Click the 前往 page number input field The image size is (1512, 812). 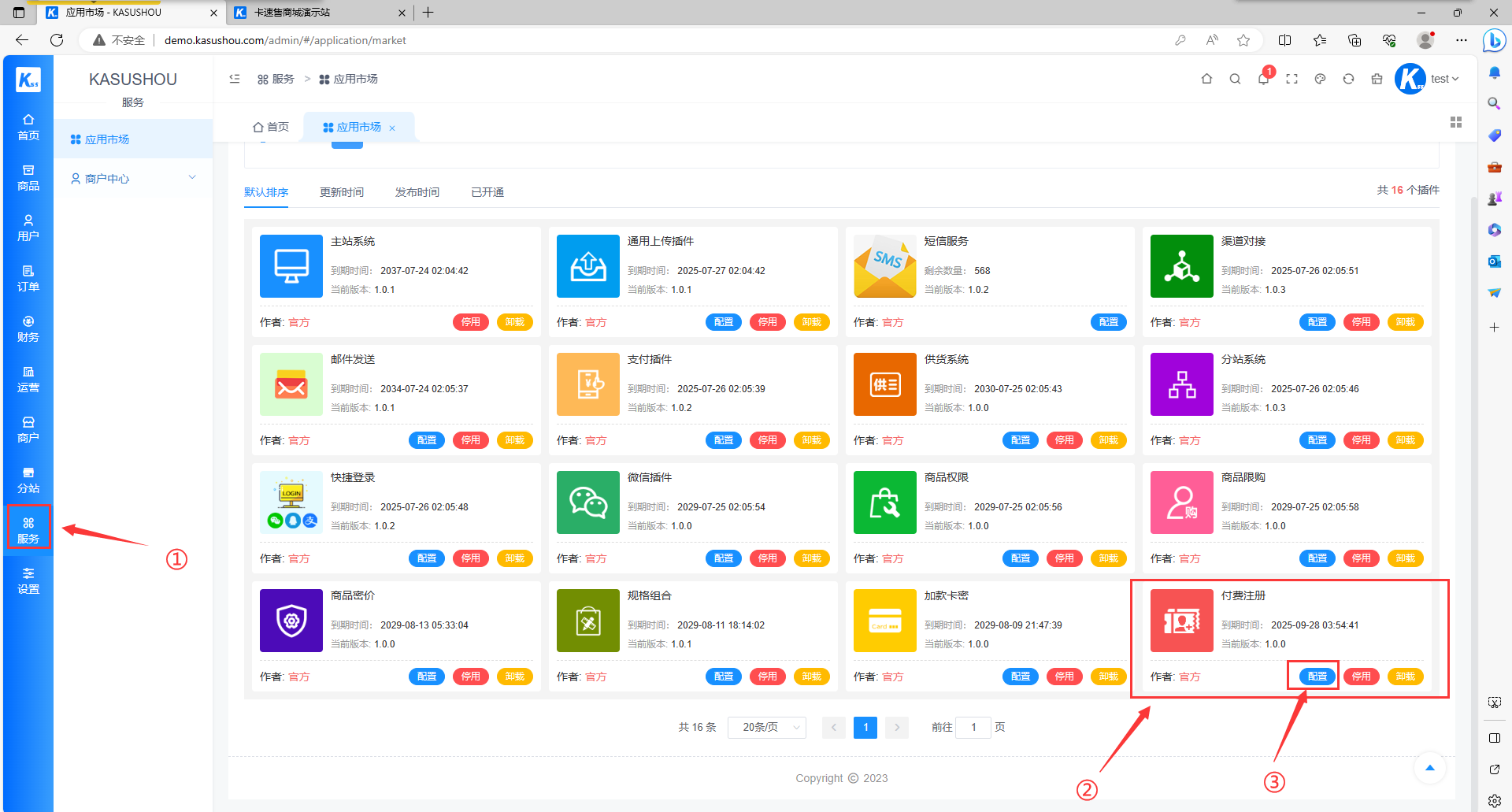click(x=973, y=727)
